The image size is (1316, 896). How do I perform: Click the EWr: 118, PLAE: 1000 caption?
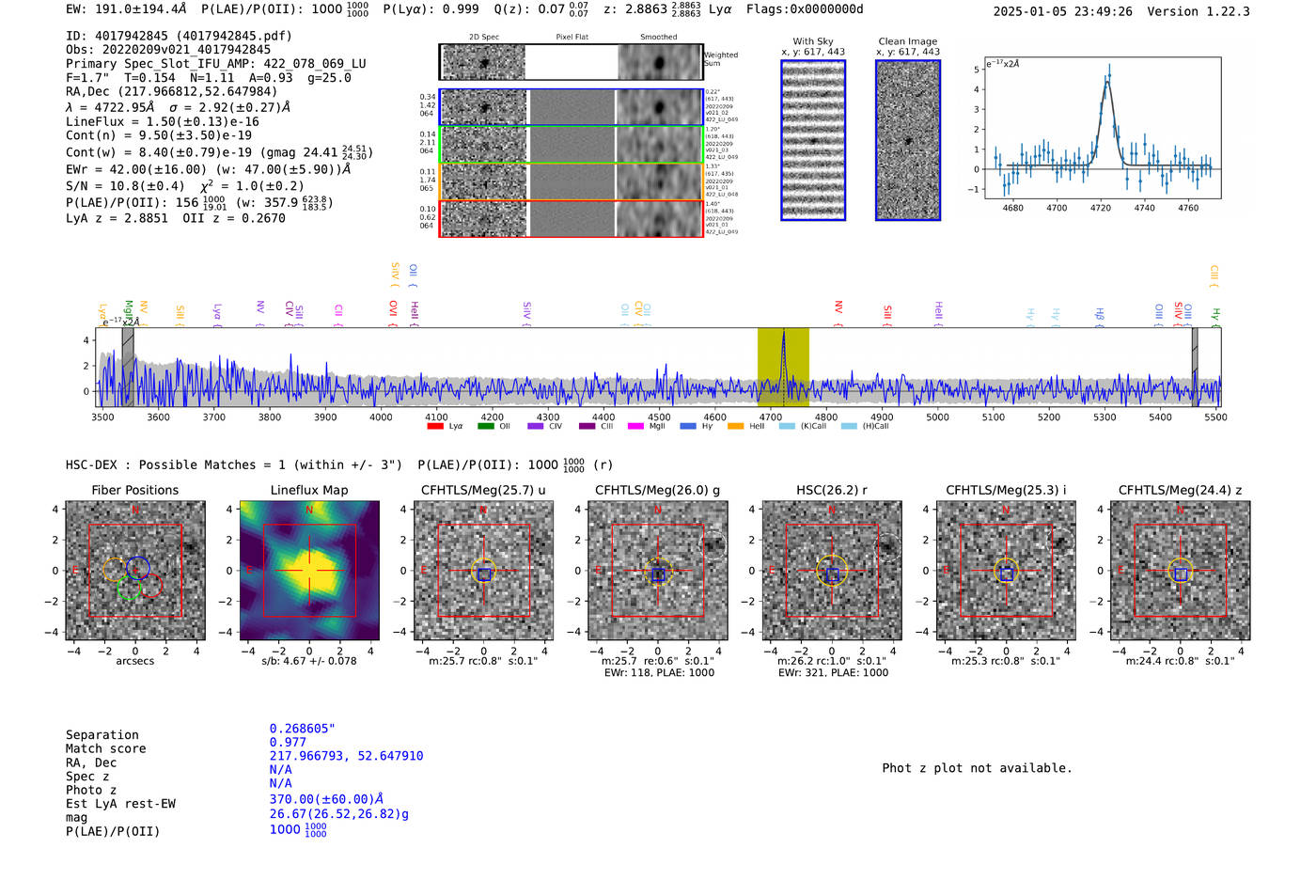pos(658,672)
